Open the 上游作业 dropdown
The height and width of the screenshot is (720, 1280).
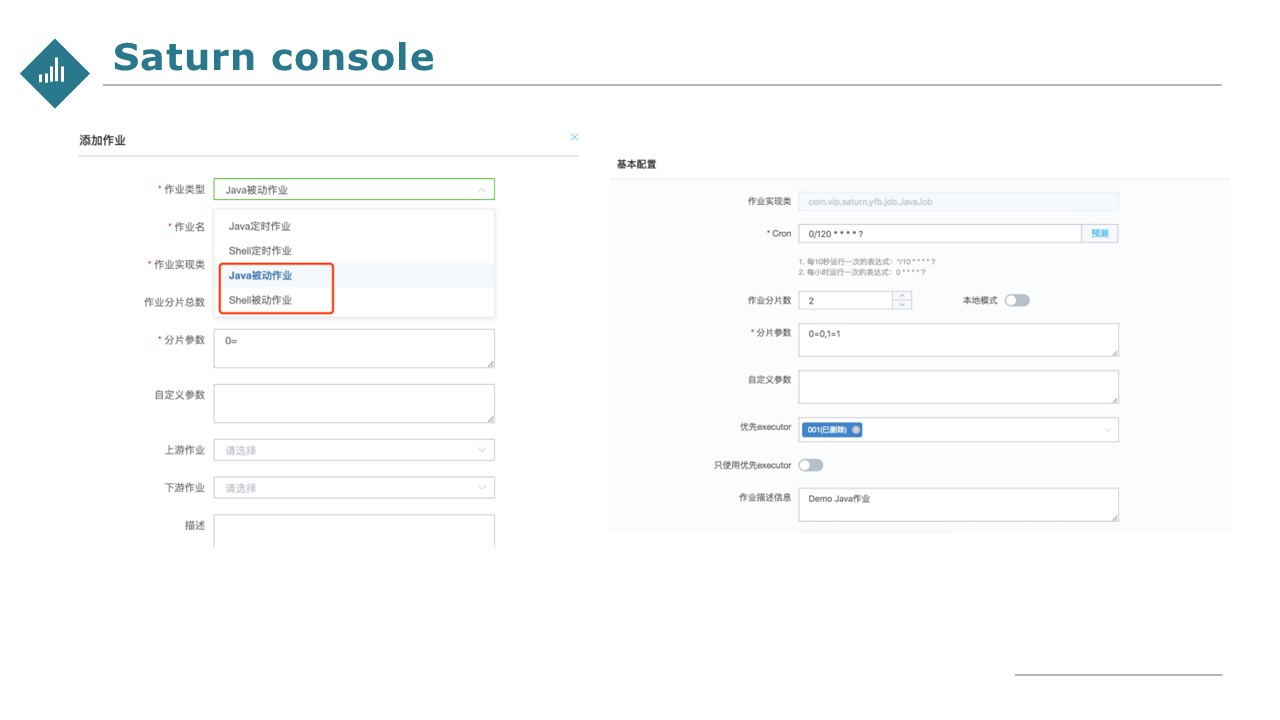point(354,450)
